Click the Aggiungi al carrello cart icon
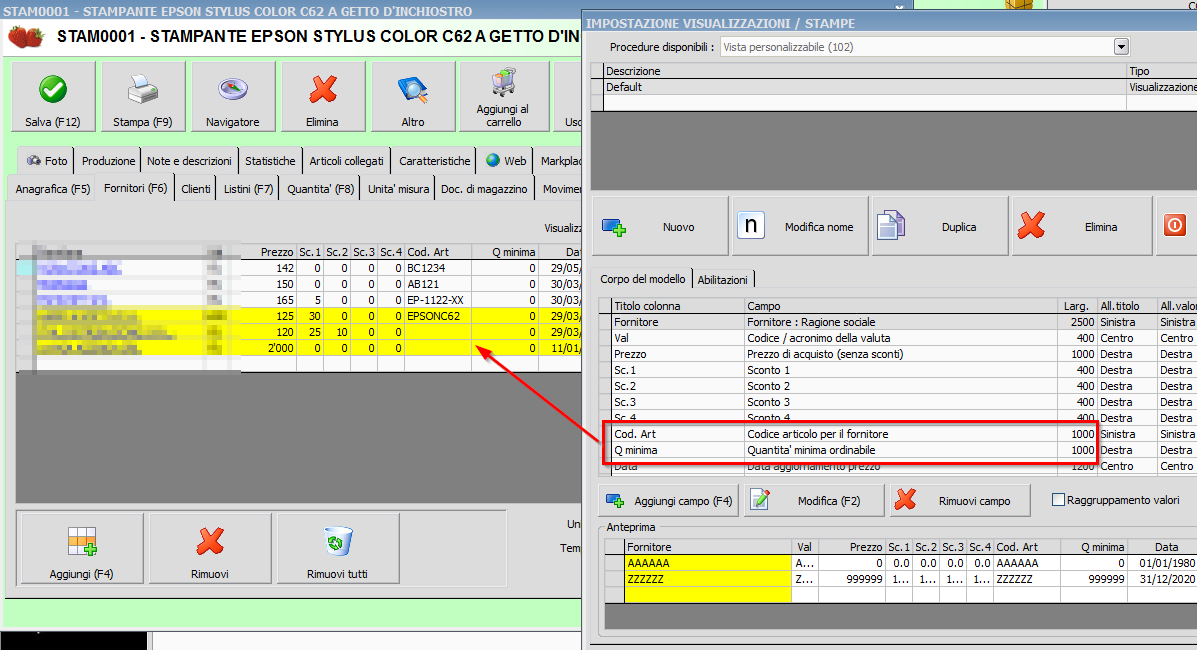The width and height of the screenshot is (1197, 650). (504, 82)
